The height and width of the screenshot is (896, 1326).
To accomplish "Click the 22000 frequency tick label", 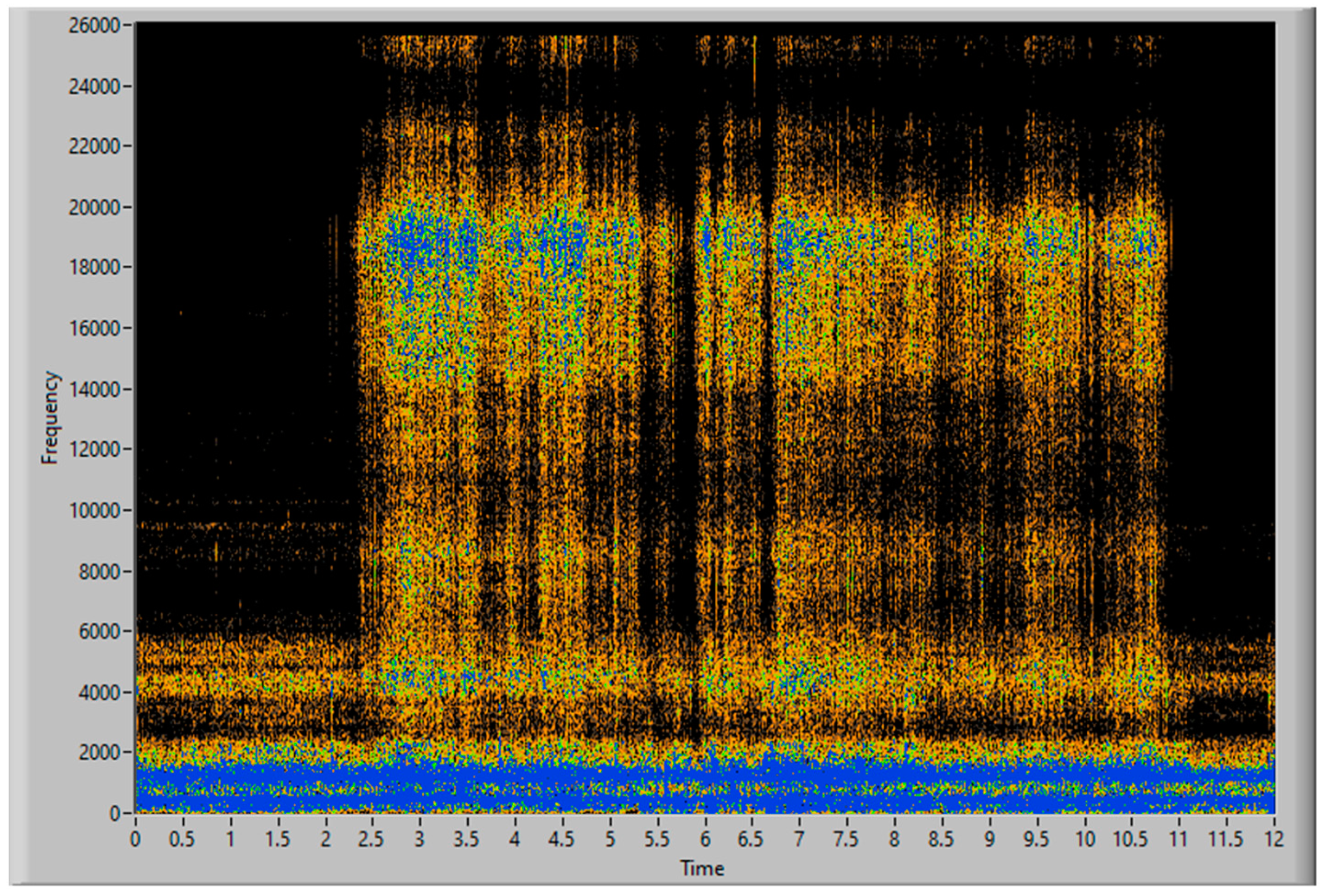I will pyautogui.click(x=94, y=146).
